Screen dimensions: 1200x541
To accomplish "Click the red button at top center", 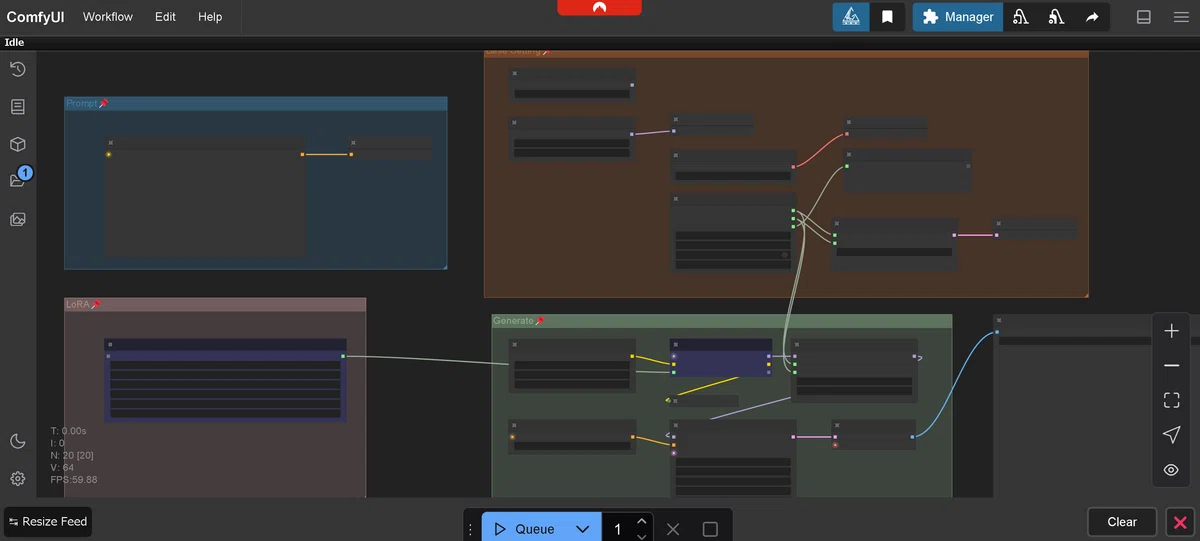I will pyautogui.click(x=600, y=7).
